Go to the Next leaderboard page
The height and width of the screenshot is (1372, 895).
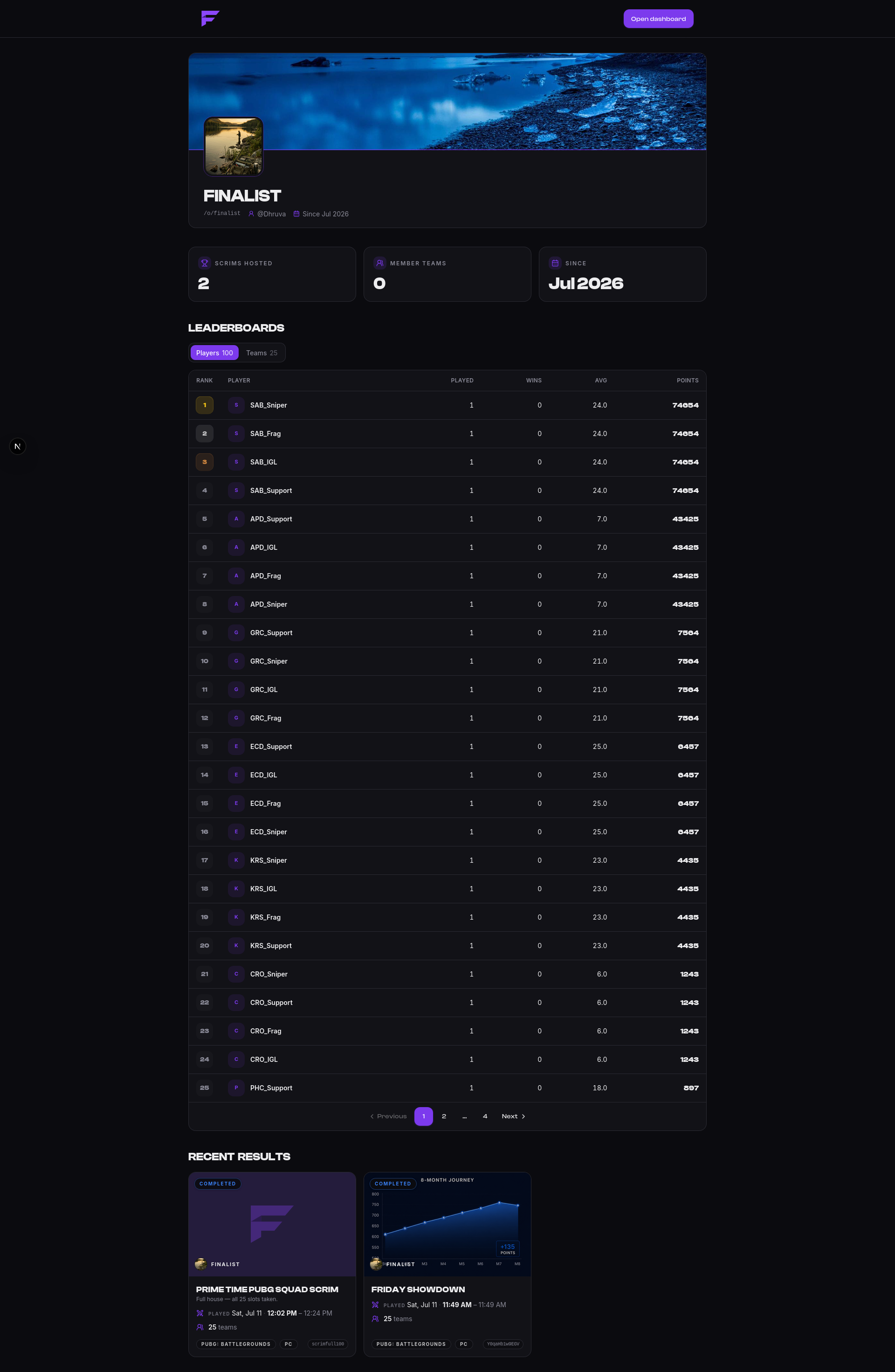(514, 1116)
